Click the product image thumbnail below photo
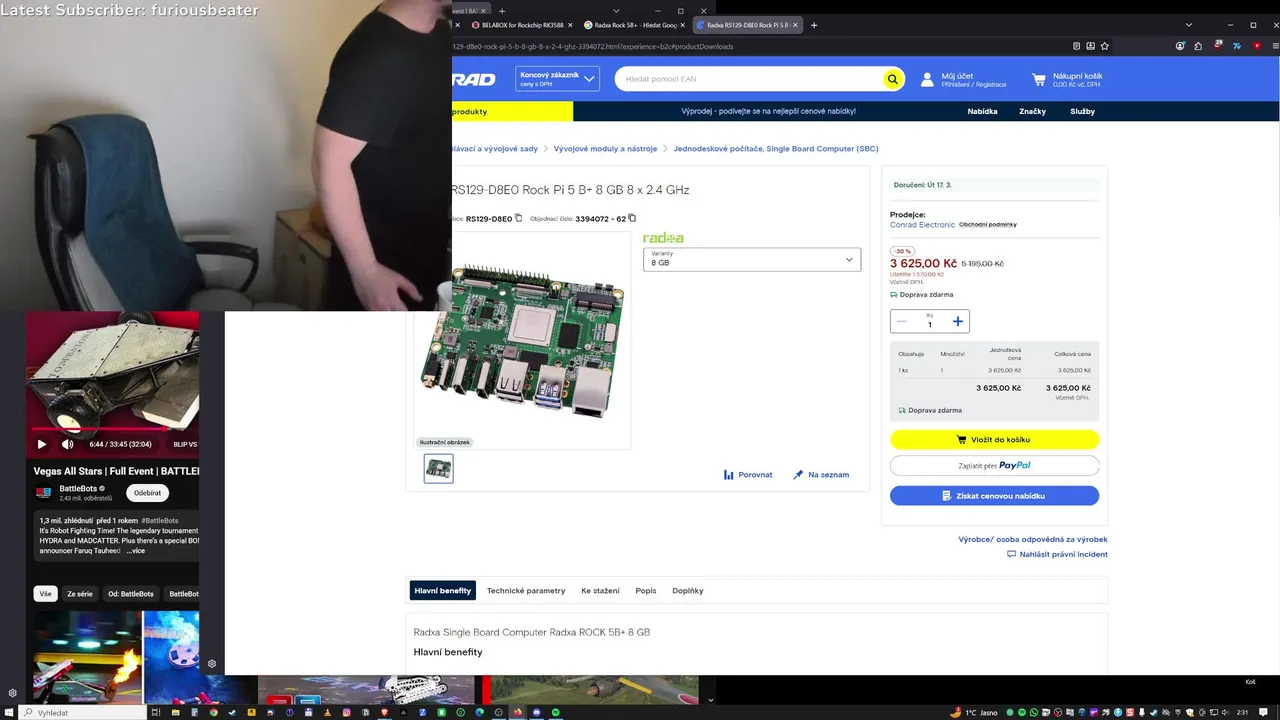 coord(438,469)
